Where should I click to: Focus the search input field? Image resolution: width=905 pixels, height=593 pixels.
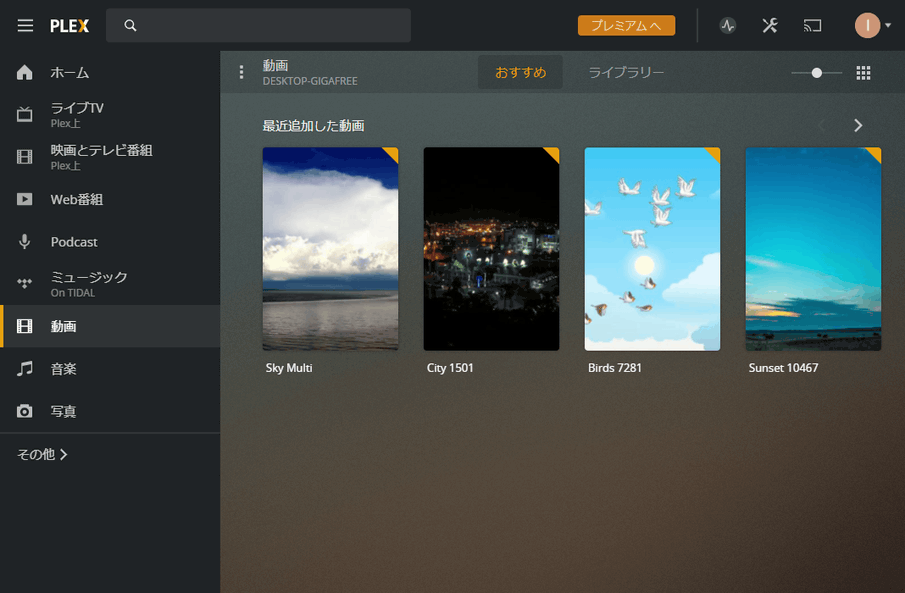tap(258, 25)
